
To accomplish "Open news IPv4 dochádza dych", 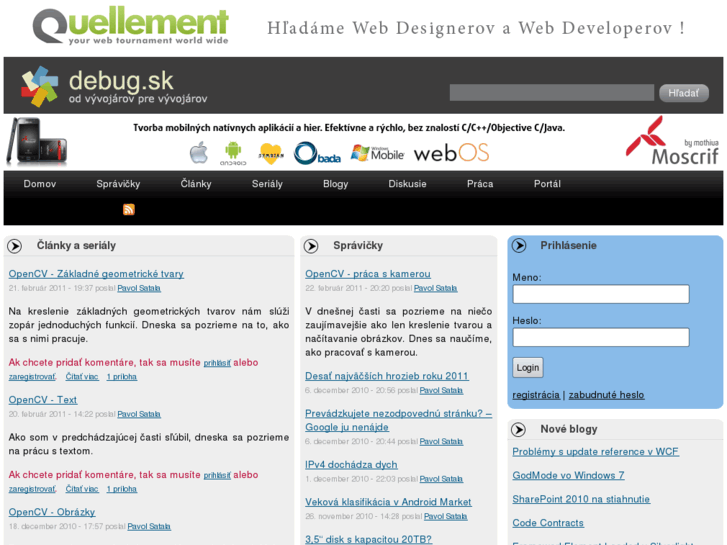I will (351, 464).
